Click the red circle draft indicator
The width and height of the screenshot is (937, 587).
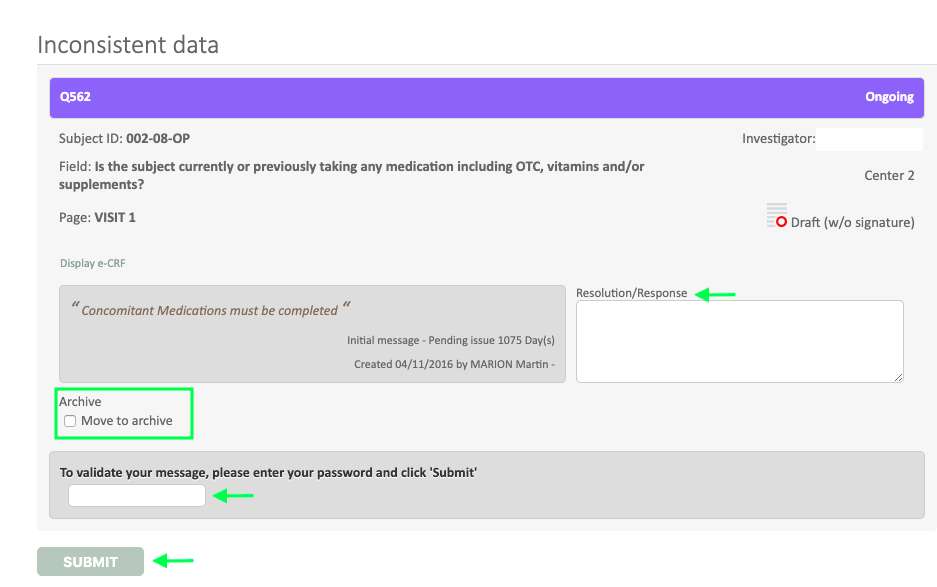(782, 222)
